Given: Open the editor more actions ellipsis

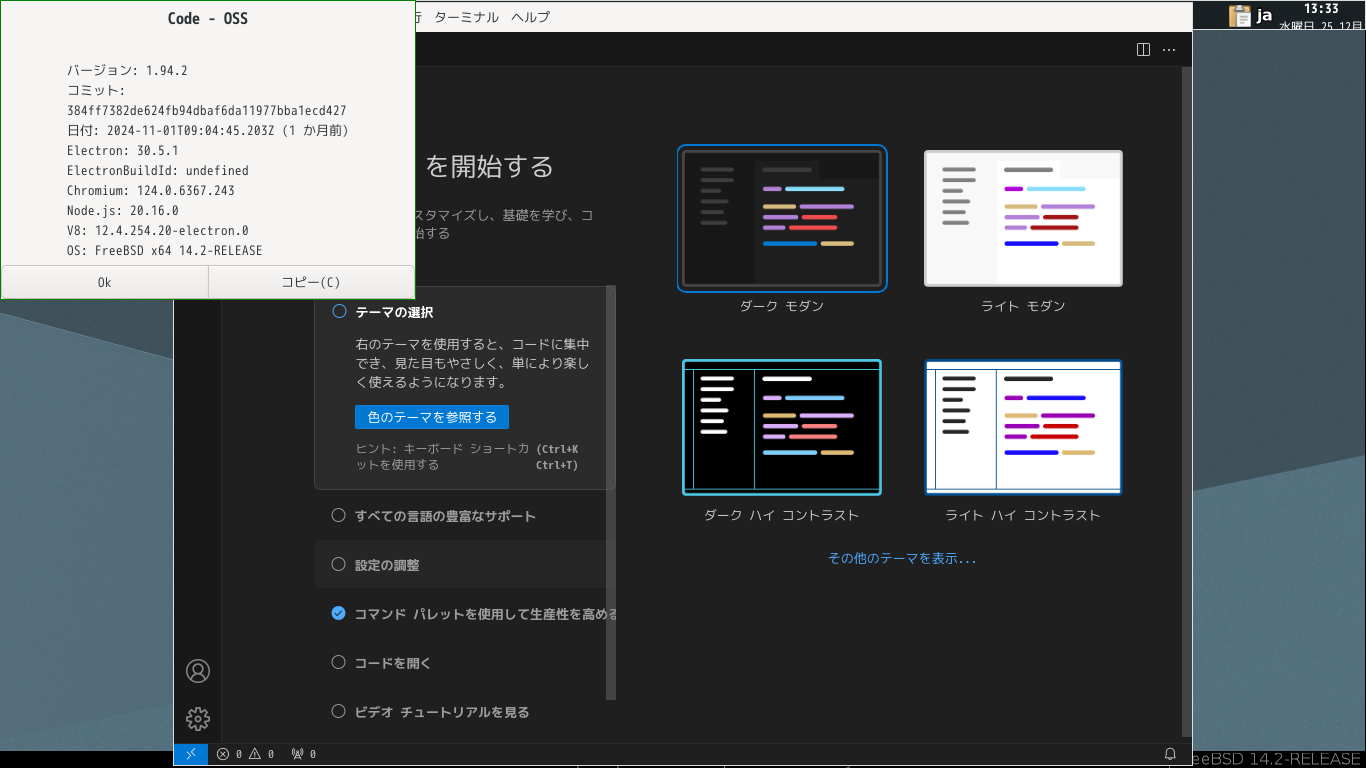Looking at the screenshot, I should coord(1169,49).
